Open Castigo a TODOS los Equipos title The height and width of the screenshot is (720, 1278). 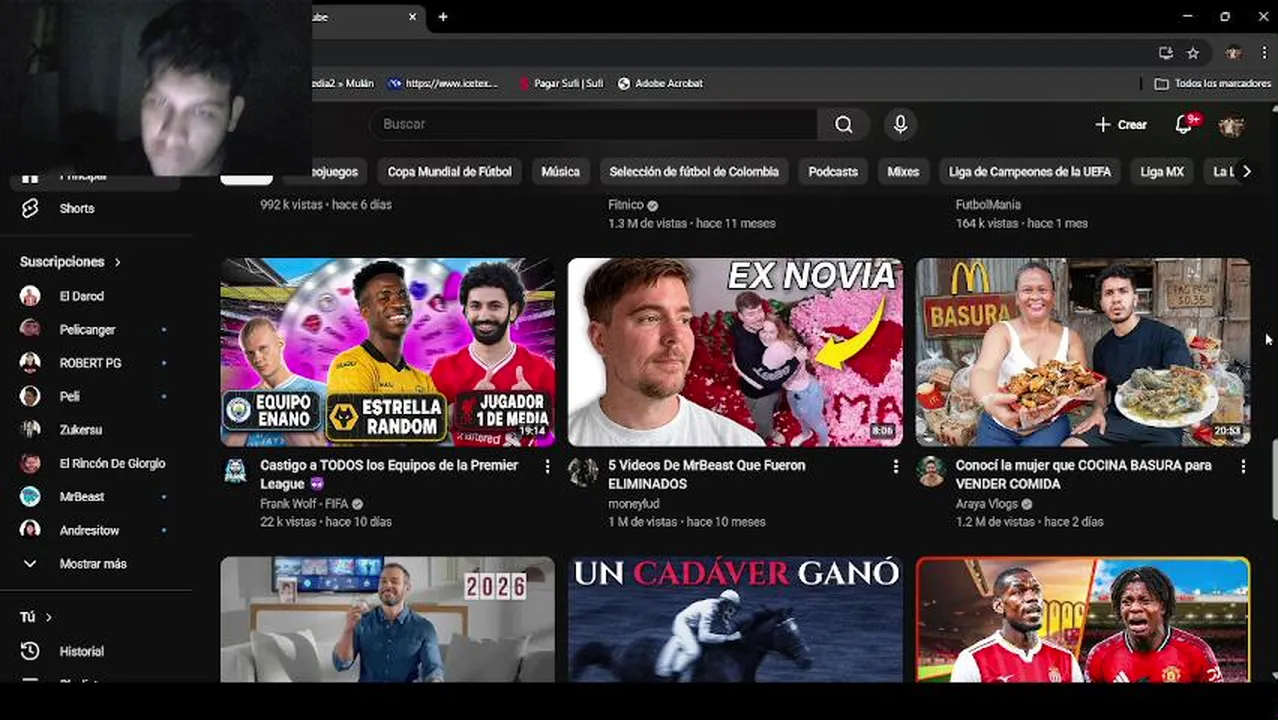[x=389, y=474]
